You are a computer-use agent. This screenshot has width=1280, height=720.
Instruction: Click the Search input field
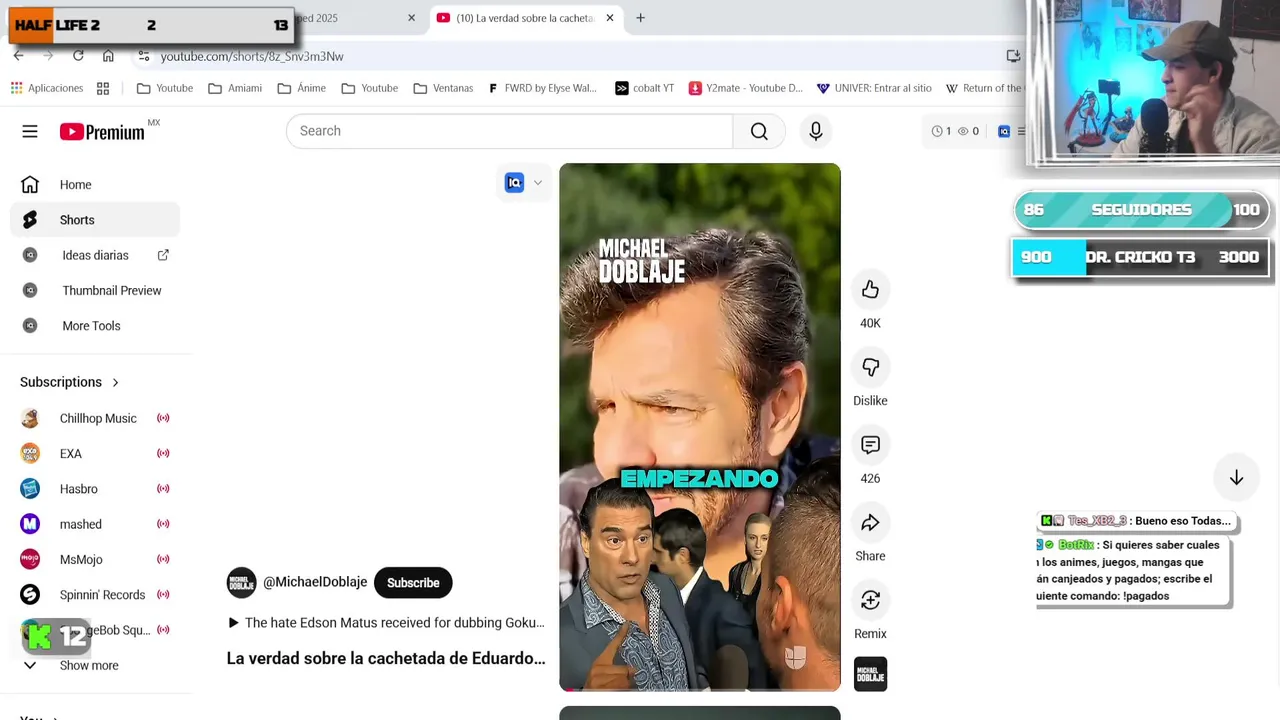pyautogui.click(x=510, y=131)
